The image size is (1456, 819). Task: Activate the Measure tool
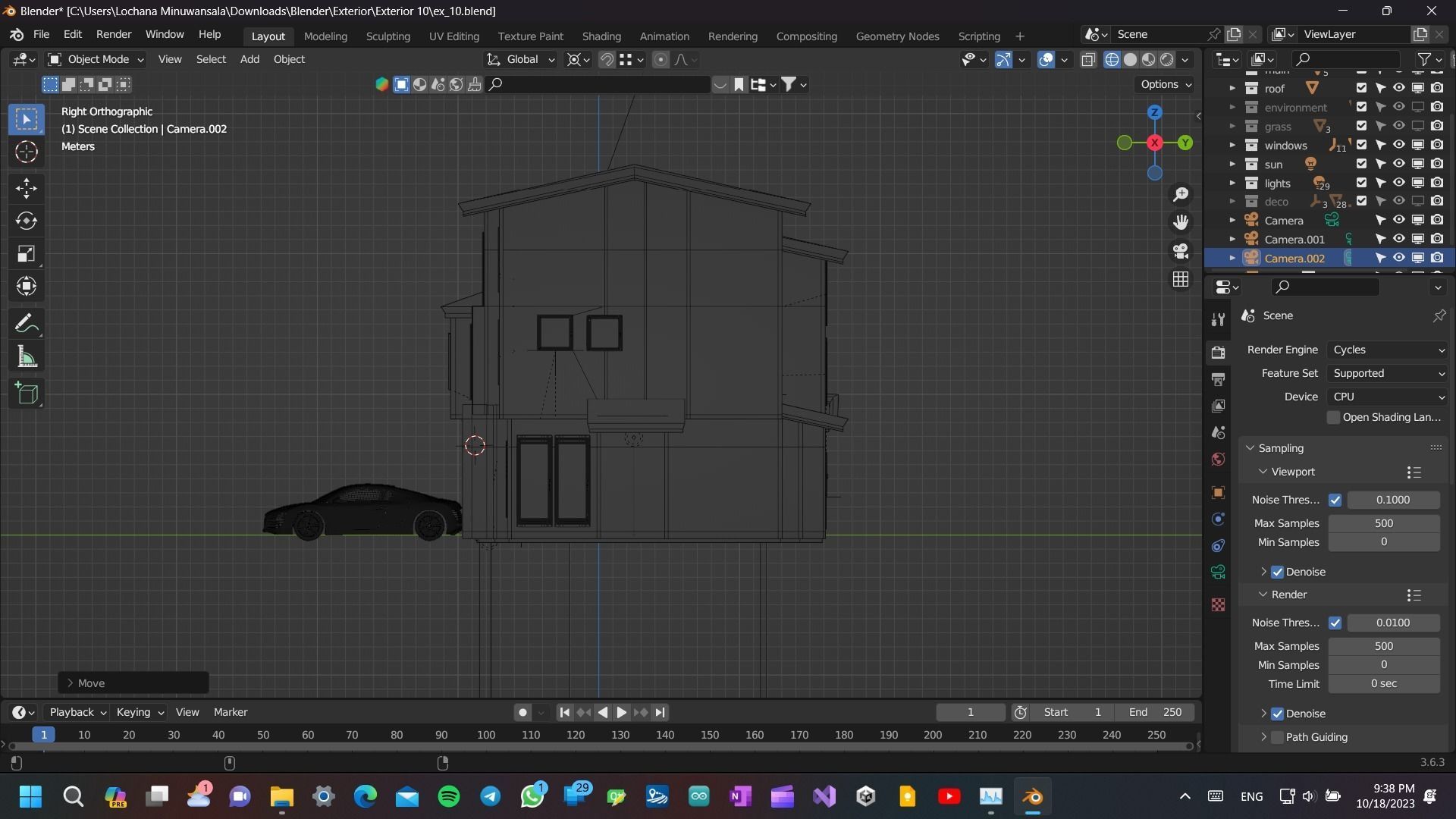pyautogui.click(x=27, y=357)
